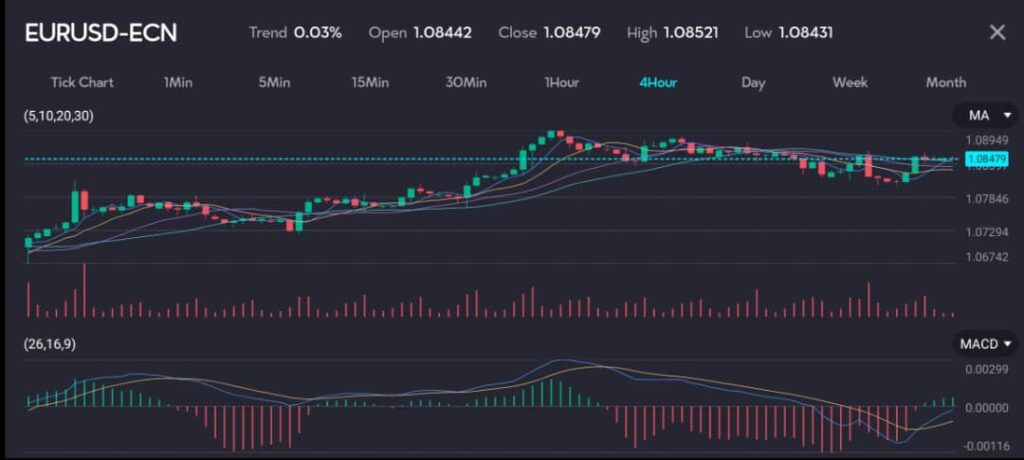Open the MA indicator dropdown
Viewport: 1024px width, 460px height.
click(x=985, y=116)
